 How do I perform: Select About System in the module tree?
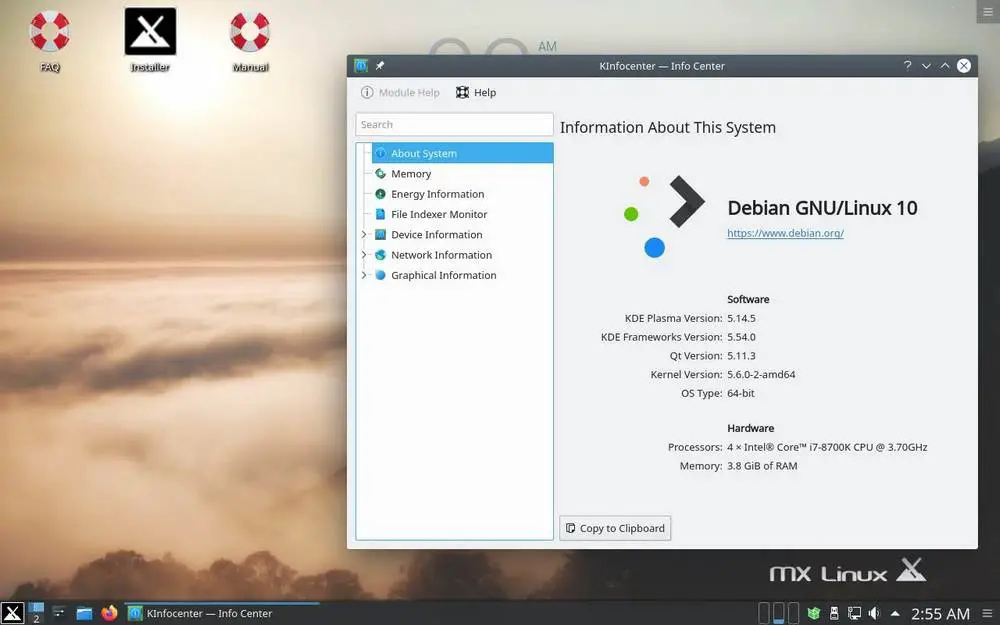[x=462, y=153]
